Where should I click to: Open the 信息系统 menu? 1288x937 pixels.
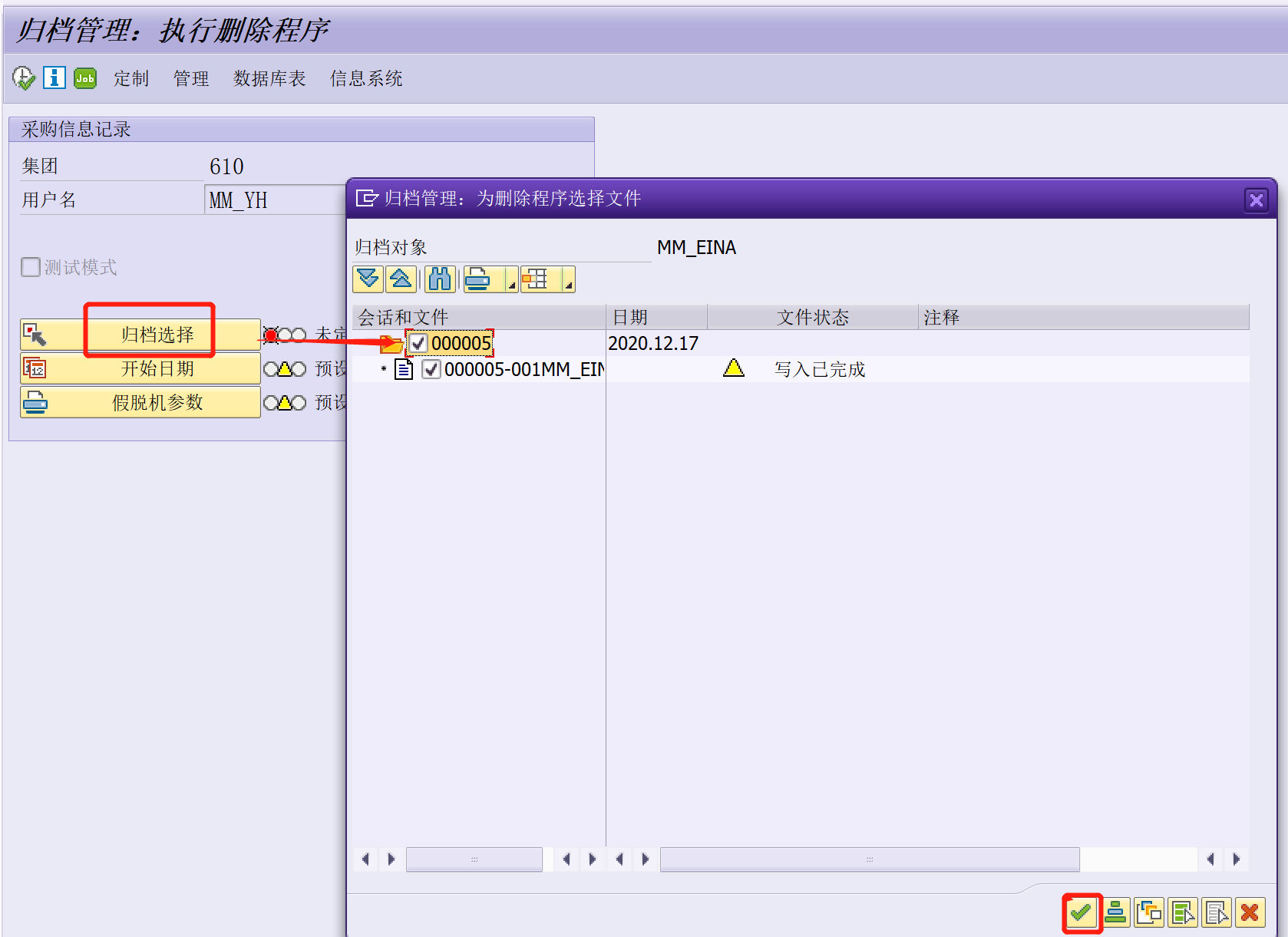(x=366, y=78)
